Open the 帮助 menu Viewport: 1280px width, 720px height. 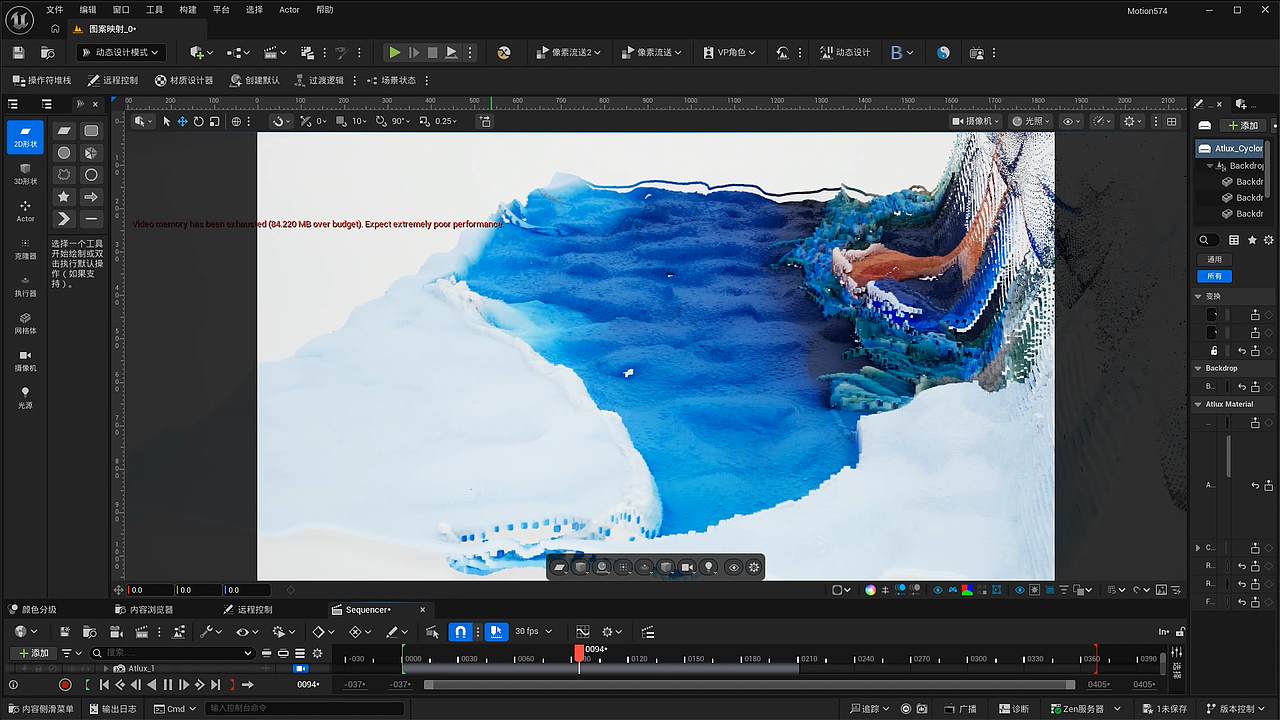(x=325, y=10)
